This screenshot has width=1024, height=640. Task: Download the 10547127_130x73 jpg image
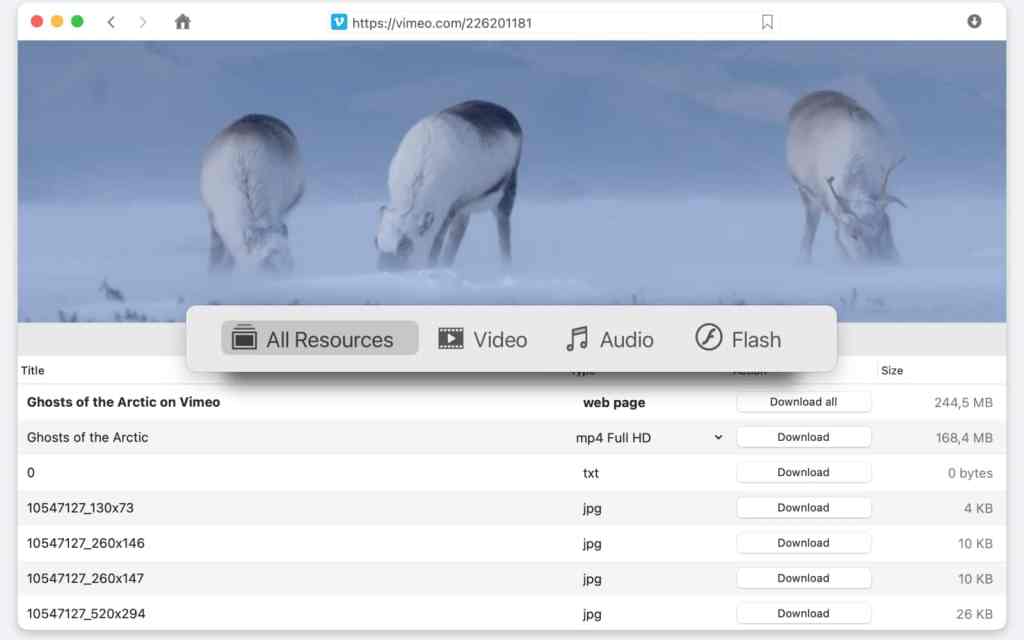pos(803,508)
